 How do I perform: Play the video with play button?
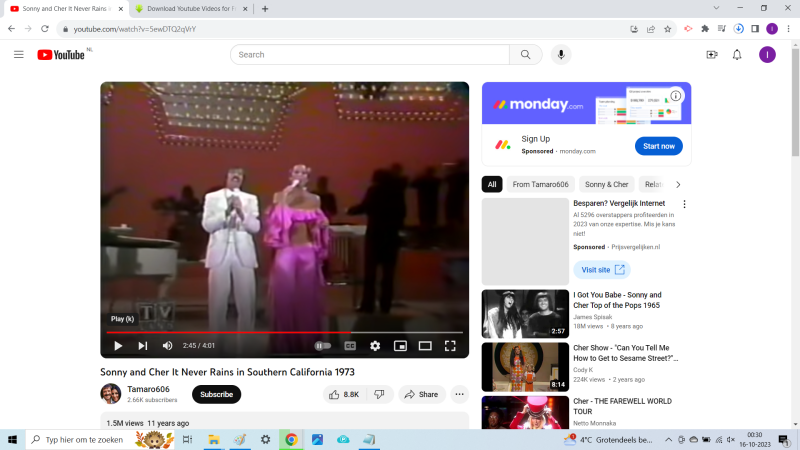coord(118,346)
